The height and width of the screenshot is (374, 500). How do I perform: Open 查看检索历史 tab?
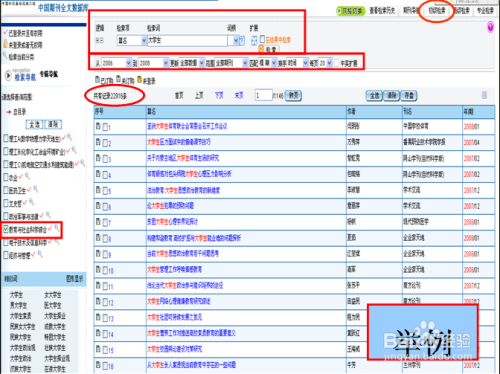[382, 11]
